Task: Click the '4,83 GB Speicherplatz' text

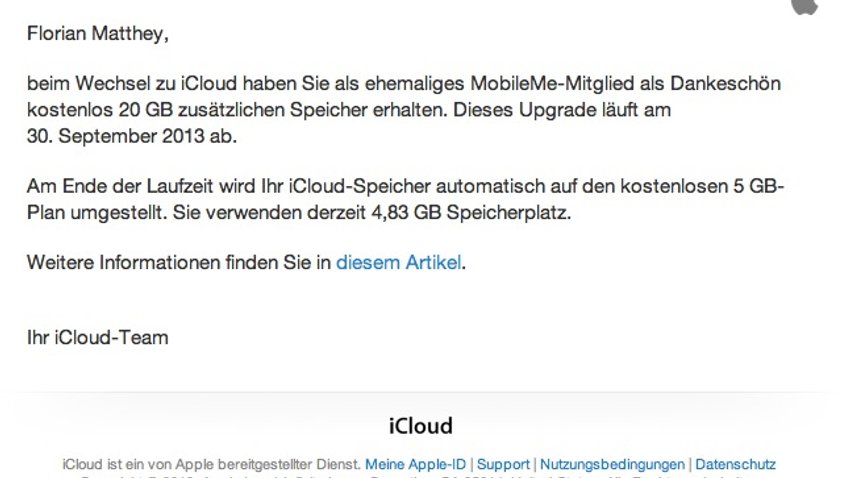Action: click(471, 212)
